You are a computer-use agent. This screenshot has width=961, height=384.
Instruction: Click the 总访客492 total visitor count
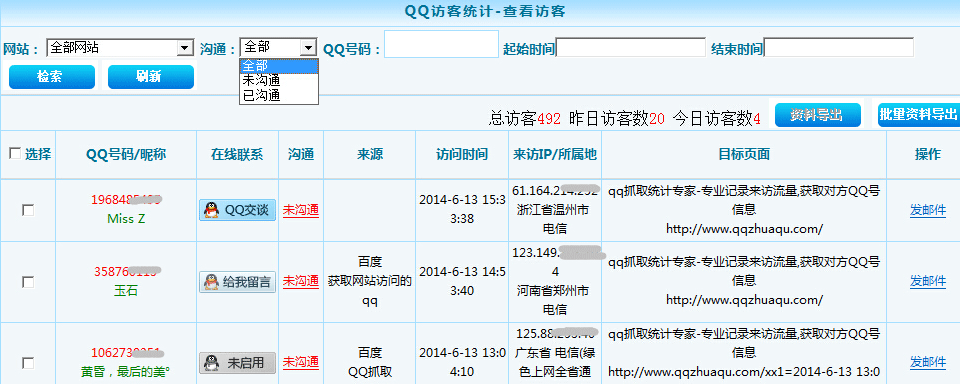(525, 118)
